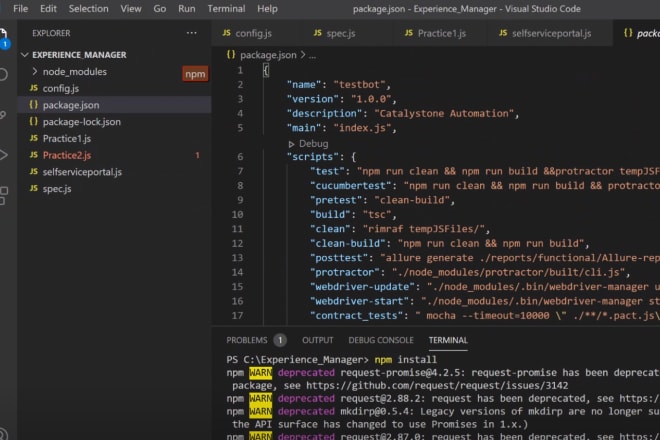The image size is (660, 440).
Task: Click the "protractor" key on line 14
Action: coord(345,272)
